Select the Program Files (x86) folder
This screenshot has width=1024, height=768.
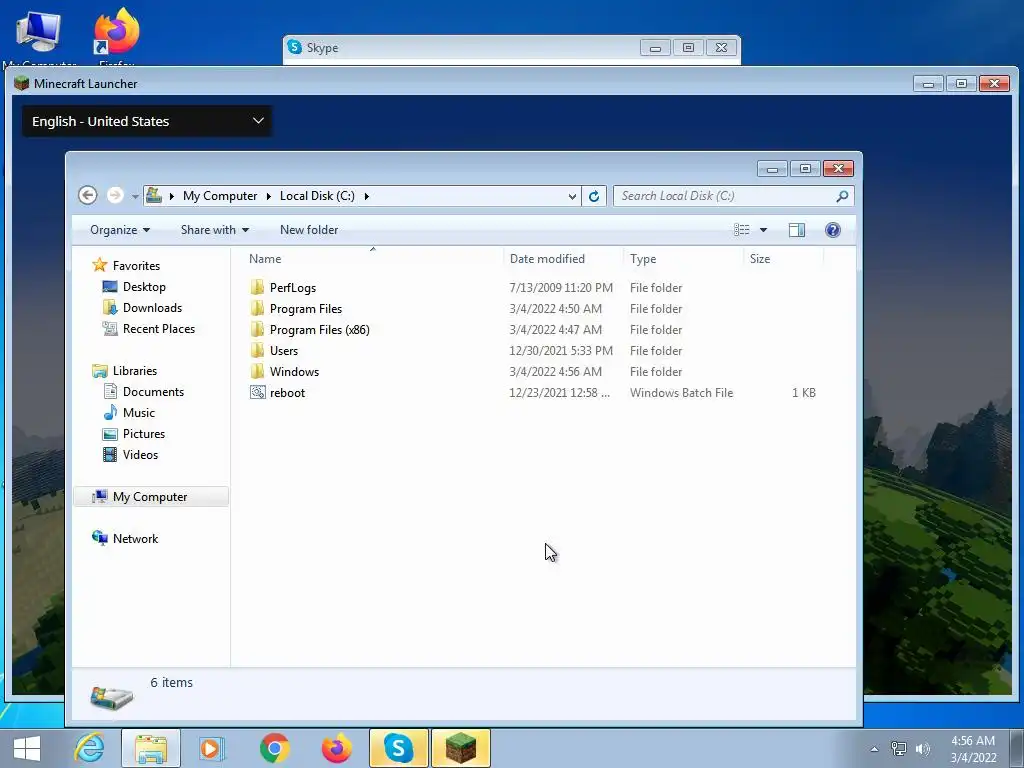pyautogui.click(x=319, y=330)
